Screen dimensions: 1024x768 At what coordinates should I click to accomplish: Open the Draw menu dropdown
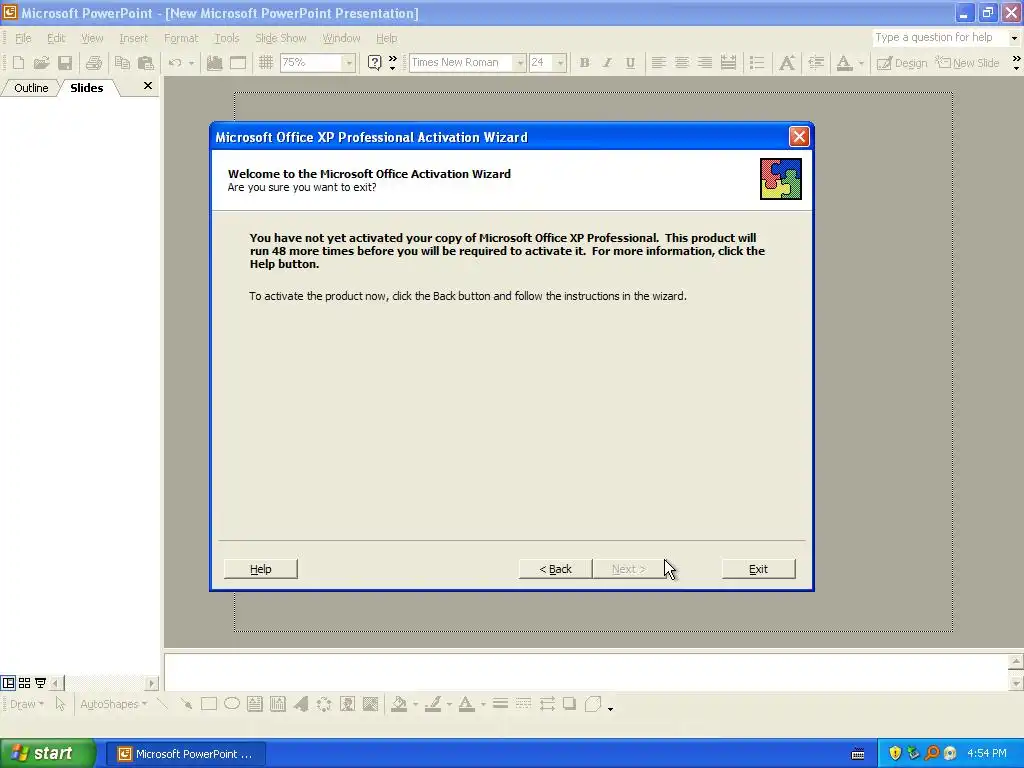tap(27, 704)
